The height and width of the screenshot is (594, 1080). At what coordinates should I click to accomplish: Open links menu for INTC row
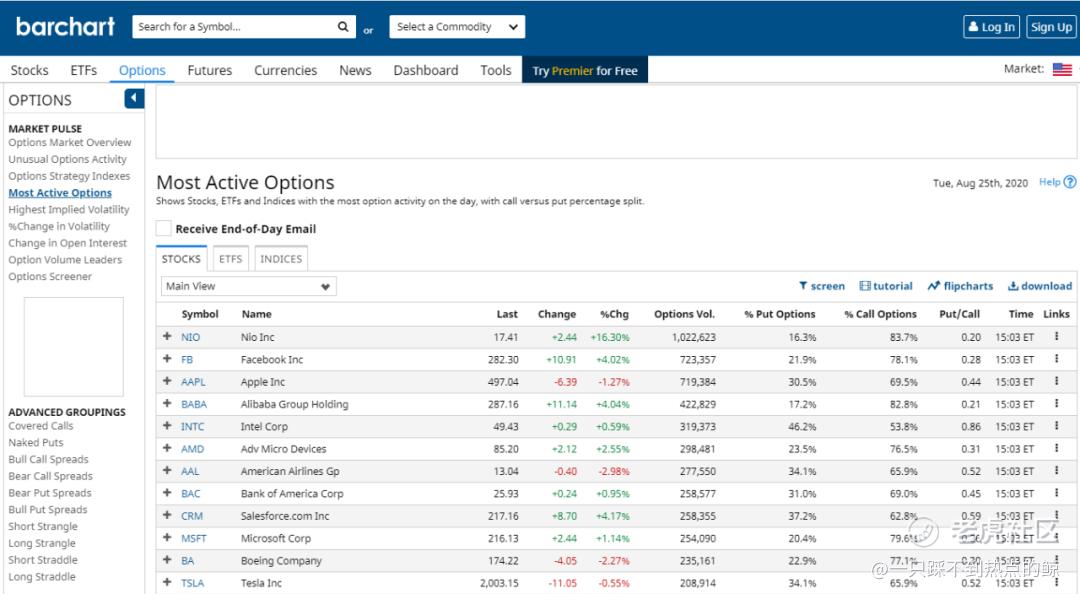coord(1056,426)
